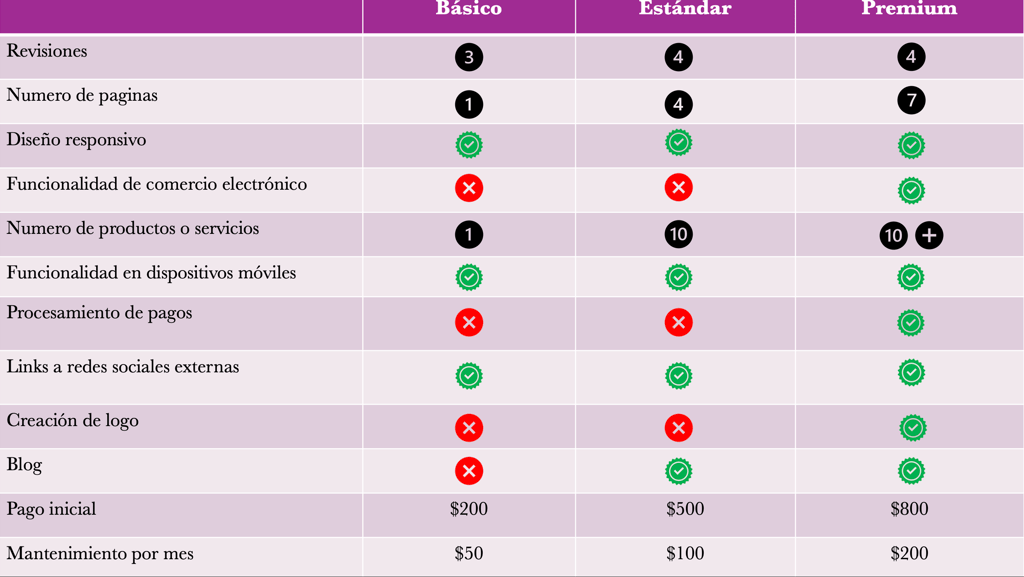Screen dimensions: 1024x577
Task: Select the Básico column header
Action: tap(469, 8)
